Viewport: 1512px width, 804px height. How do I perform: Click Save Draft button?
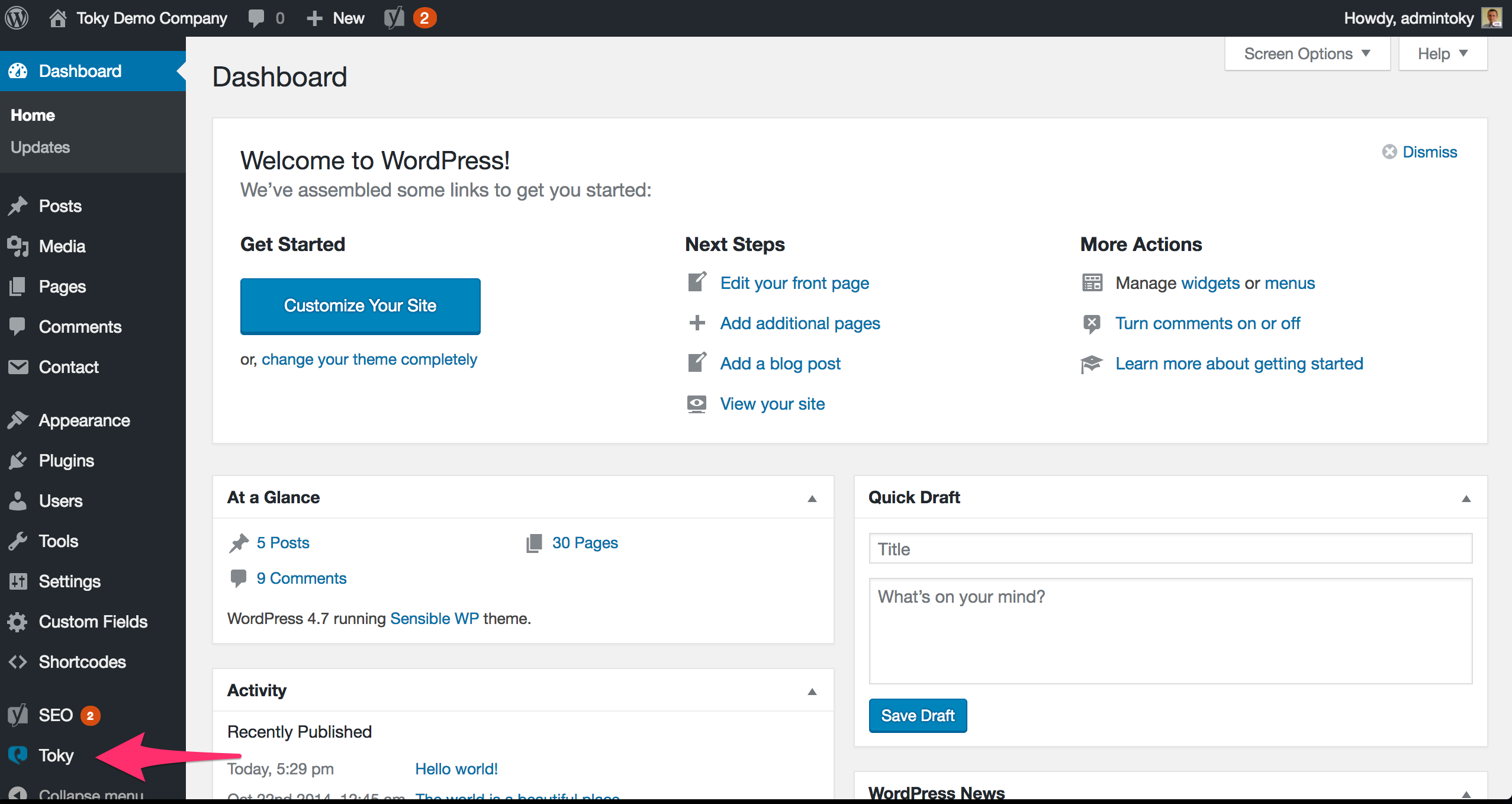coord(918,715)
